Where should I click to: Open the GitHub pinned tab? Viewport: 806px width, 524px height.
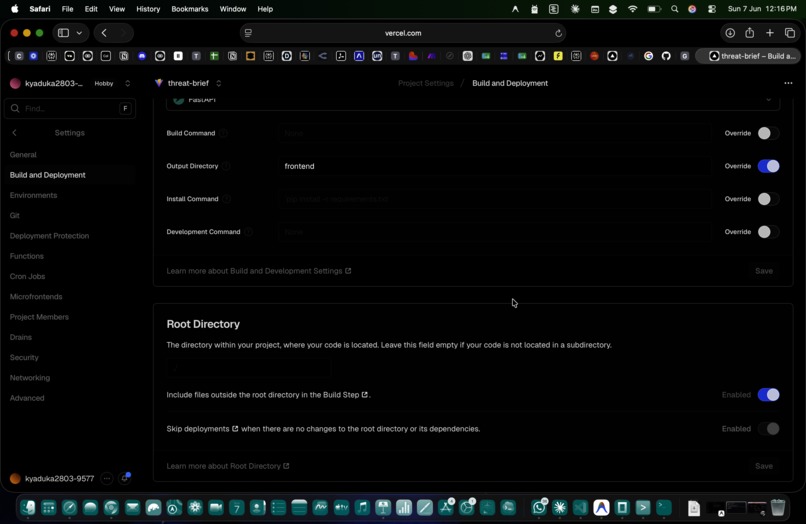click(x=666, y=56)
